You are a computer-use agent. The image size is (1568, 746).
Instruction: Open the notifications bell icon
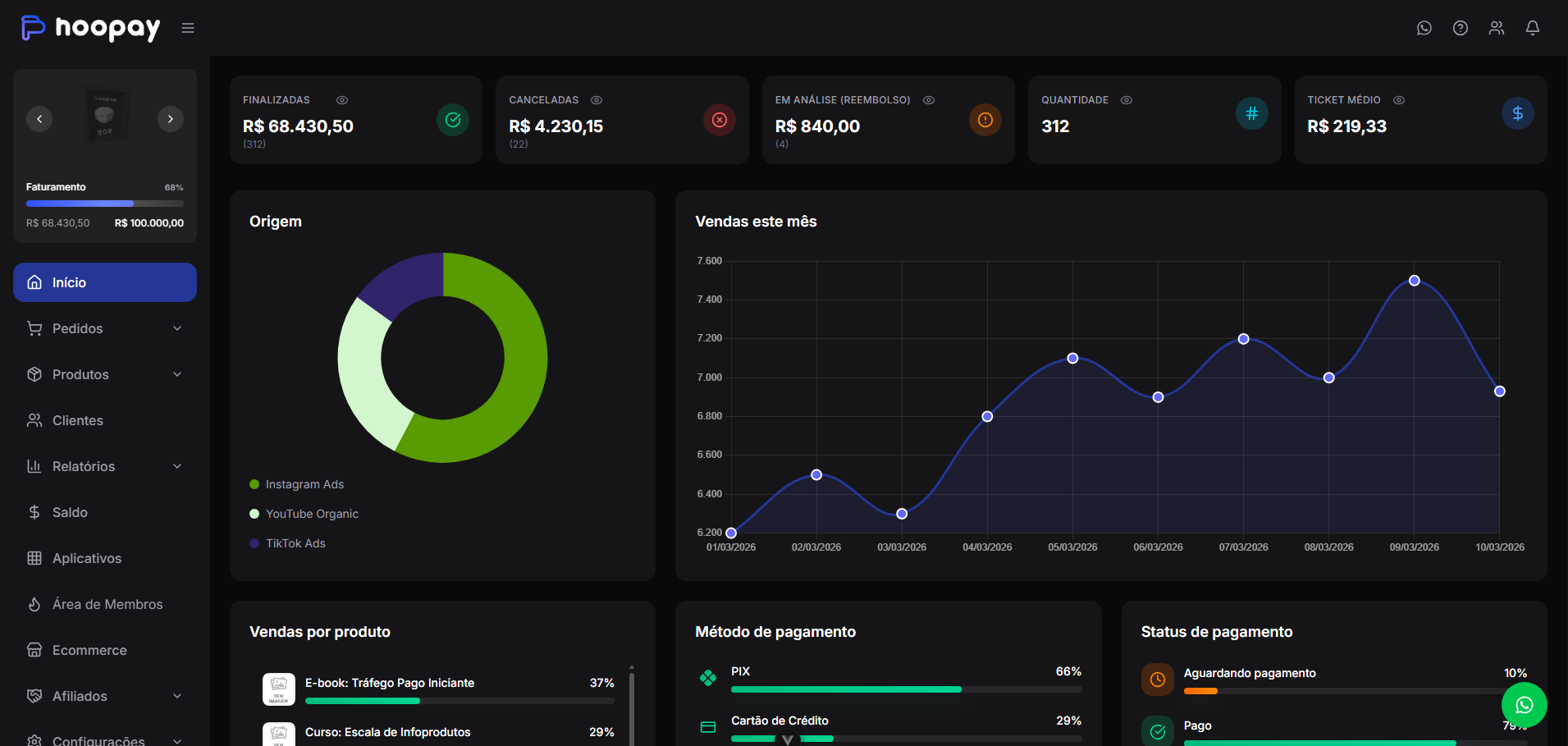1533,28
